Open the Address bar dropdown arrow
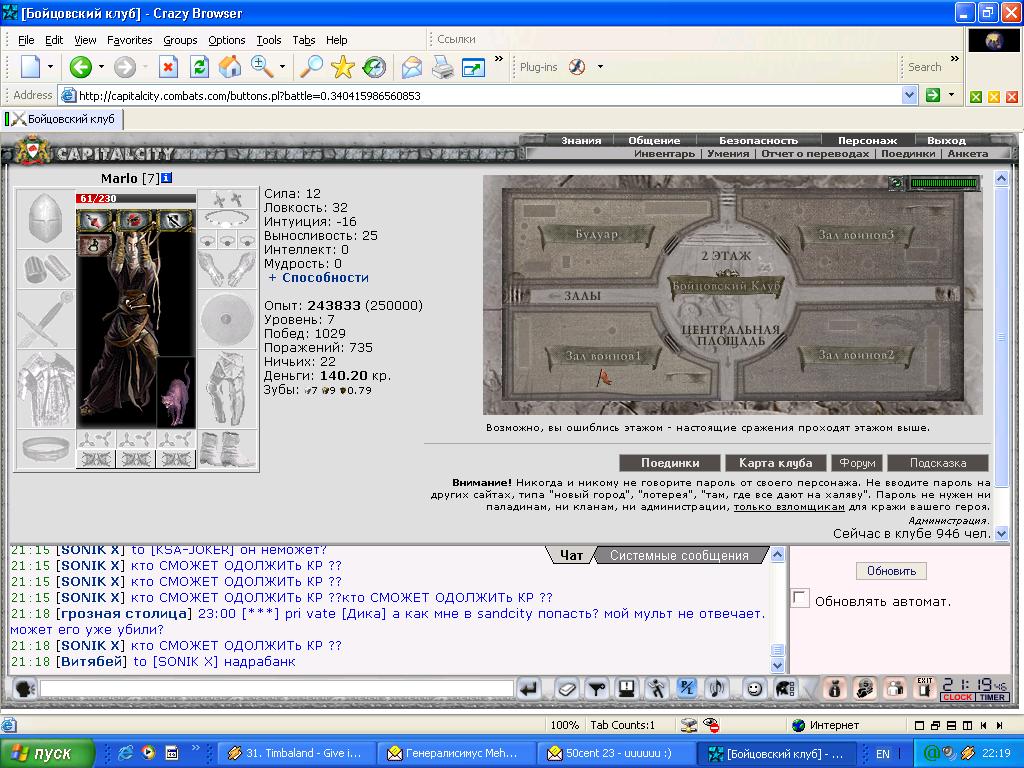This screenshot has height=768, width=1024. [x=909, y=95]
